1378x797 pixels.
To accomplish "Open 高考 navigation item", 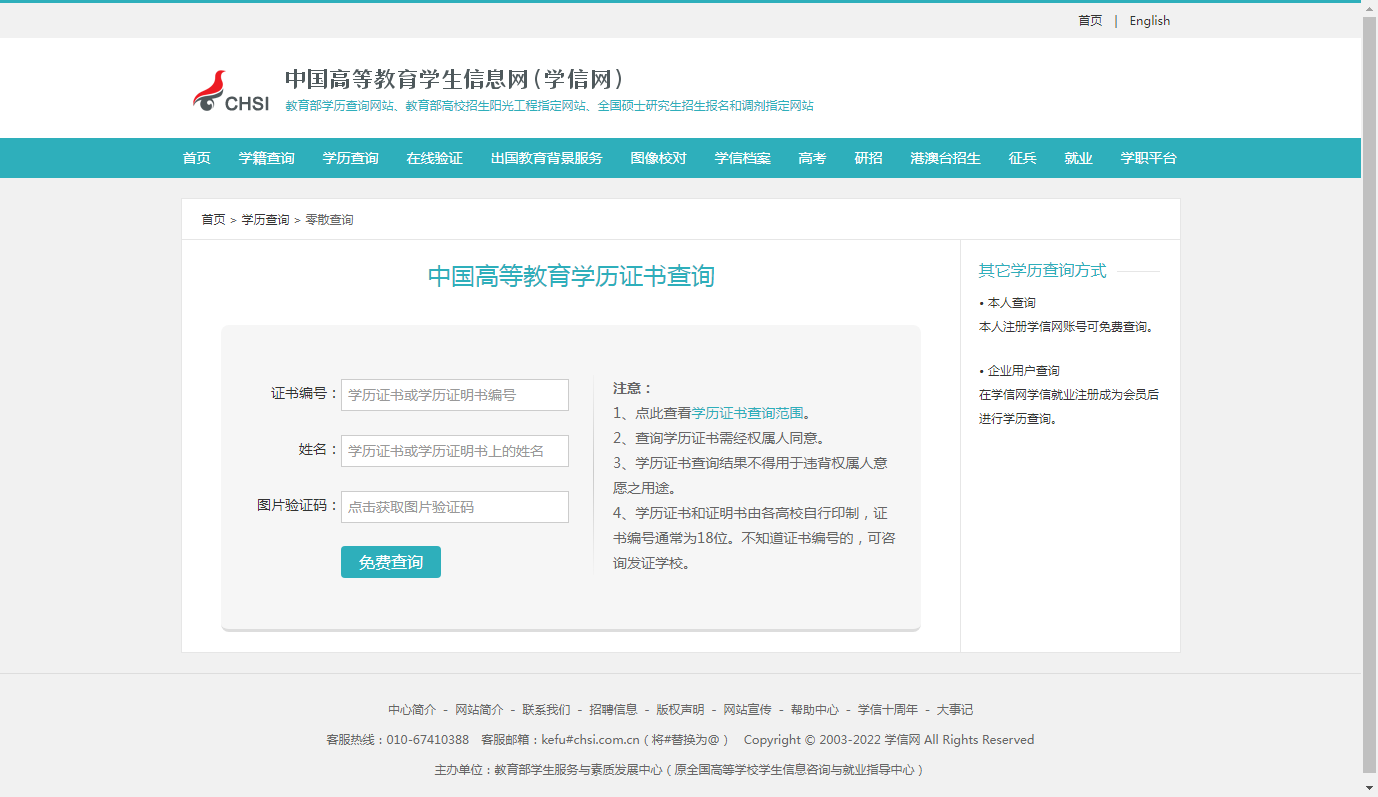I will 813,158.
